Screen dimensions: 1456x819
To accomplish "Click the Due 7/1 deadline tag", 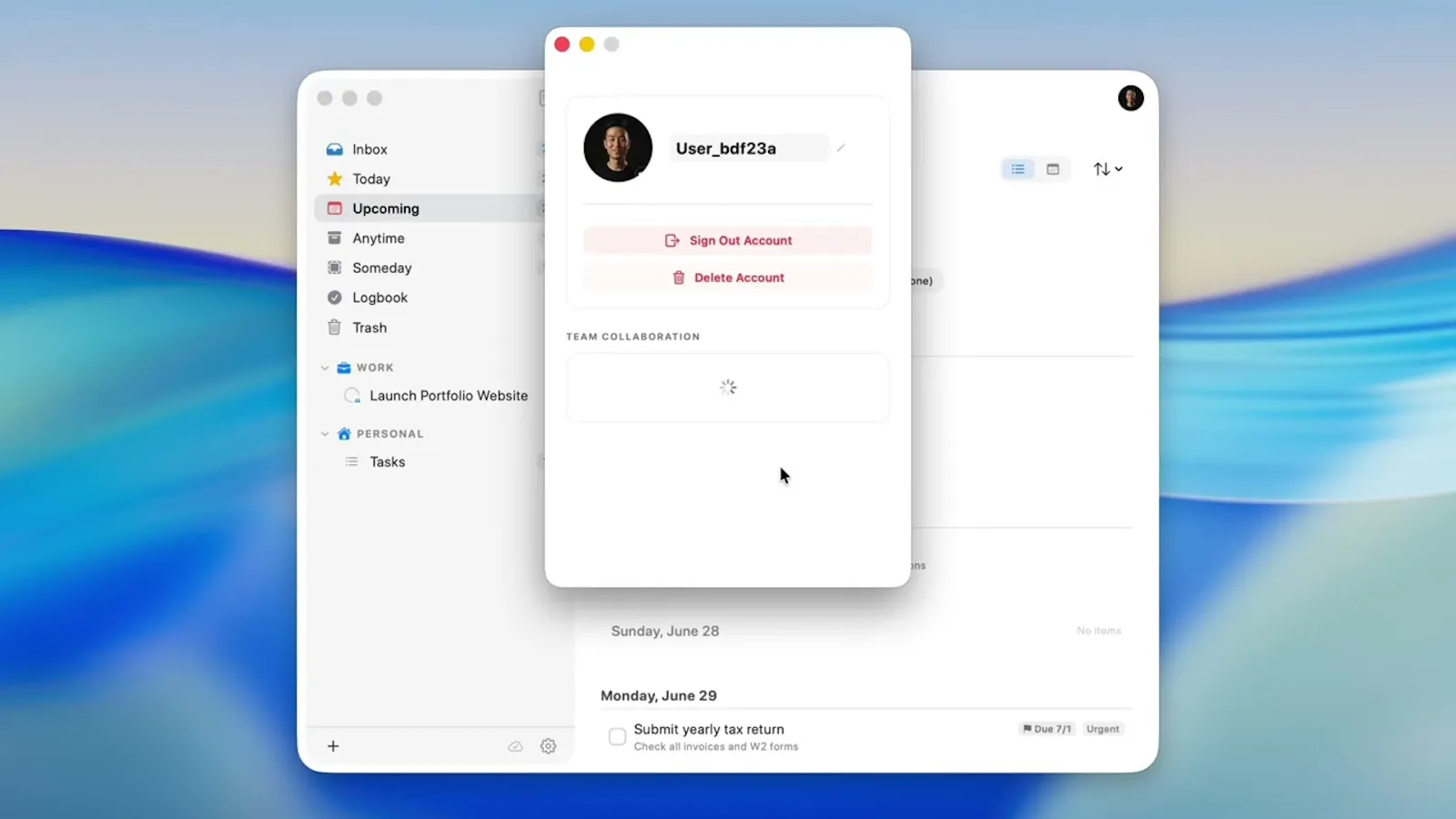I will [1047, 729].
